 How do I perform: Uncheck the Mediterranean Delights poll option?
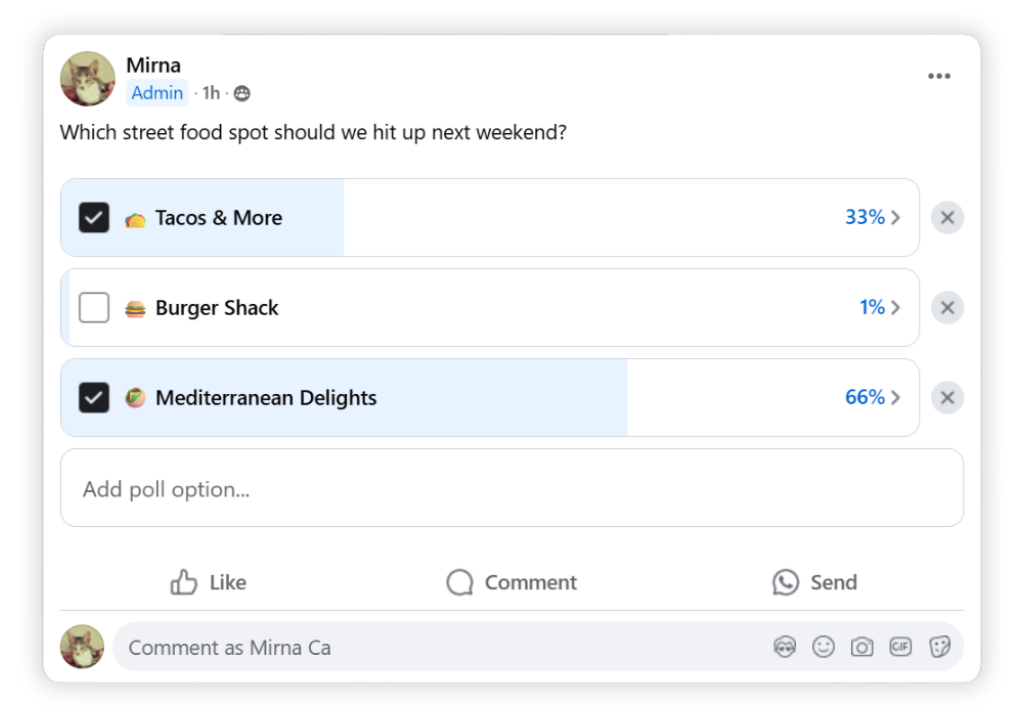95,397
